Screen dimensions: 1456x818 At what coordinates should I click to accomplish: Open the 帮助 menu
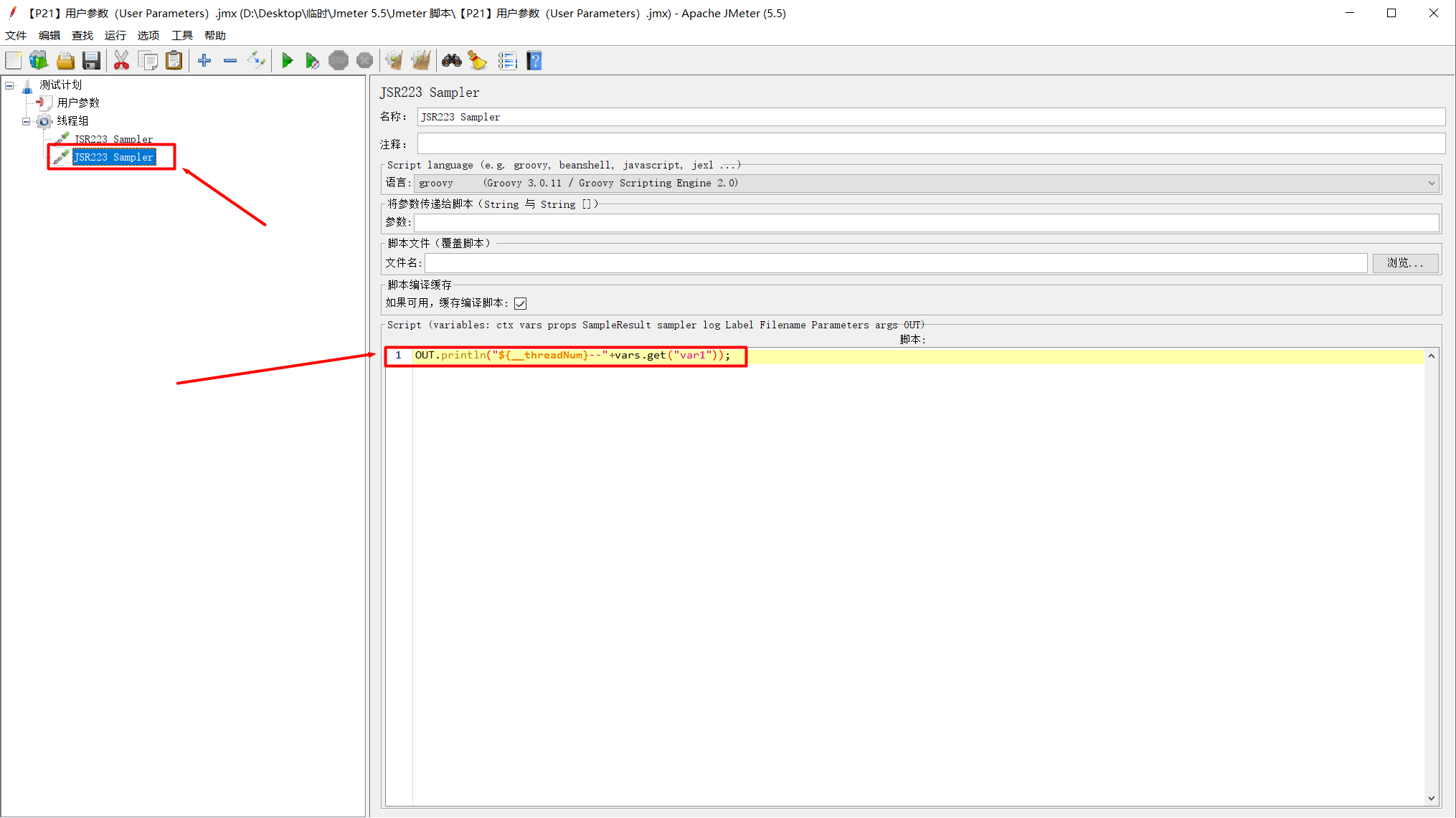pos(215,35)
